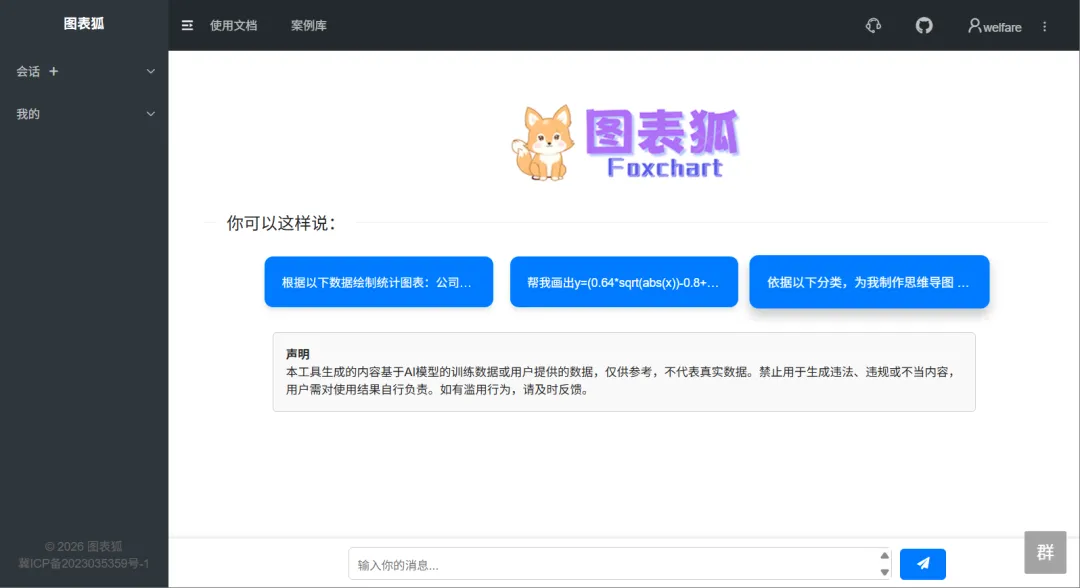
Task: Open the customer service headset icon
Action: (x=873, y=25)
